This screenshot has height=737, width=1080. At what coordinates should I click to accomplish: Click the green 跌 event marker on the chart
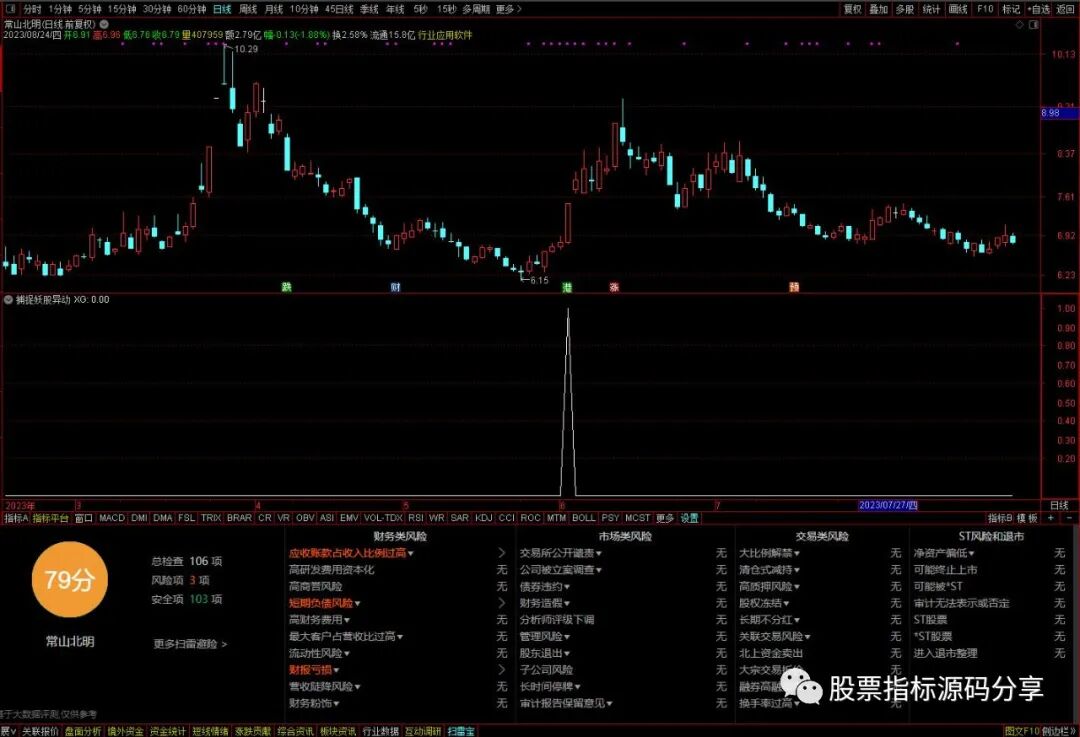tap(287, 287)
